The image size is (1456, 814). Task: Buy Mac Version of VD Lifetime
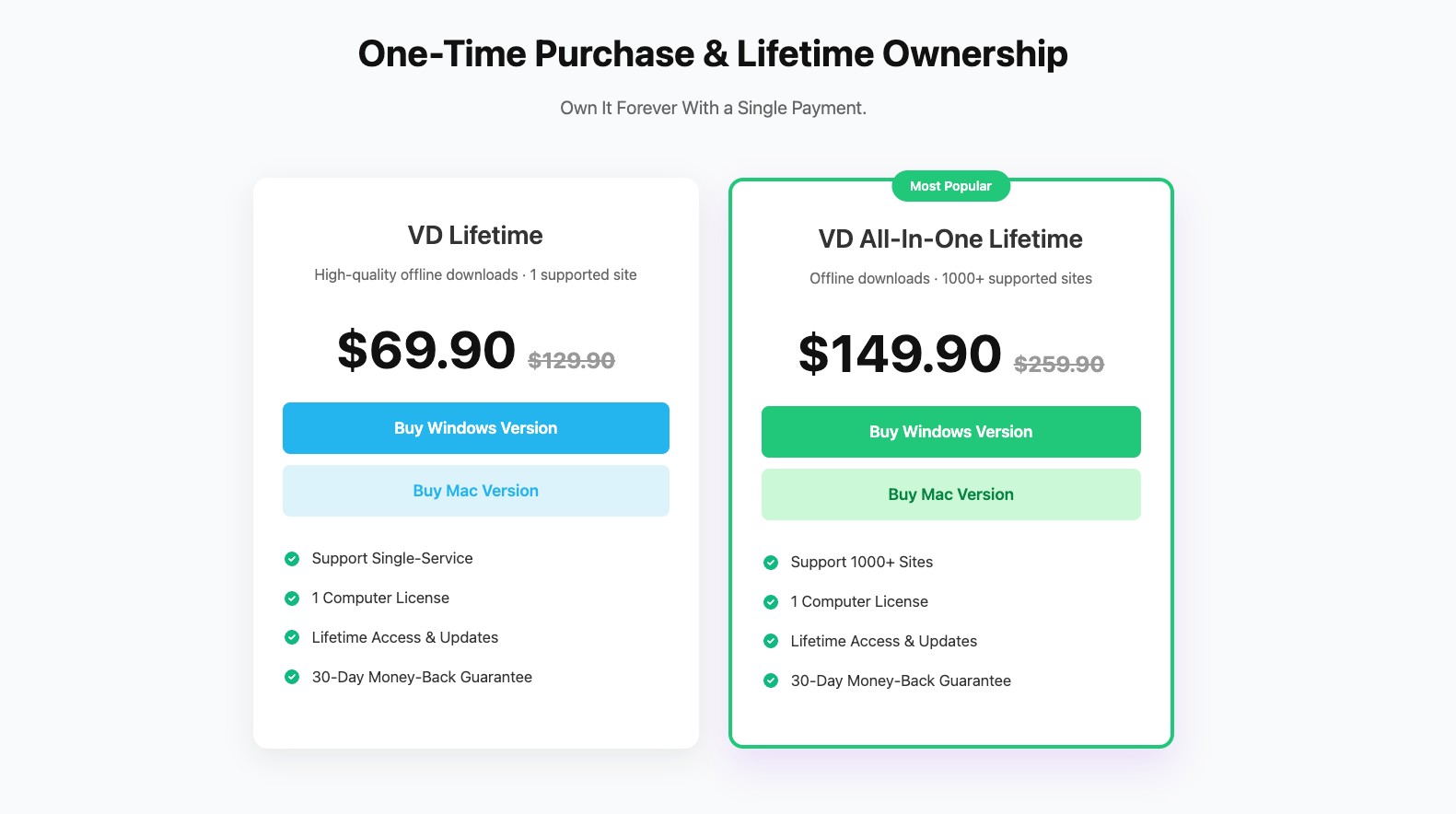pyautogui.click(x=475, y=491)
